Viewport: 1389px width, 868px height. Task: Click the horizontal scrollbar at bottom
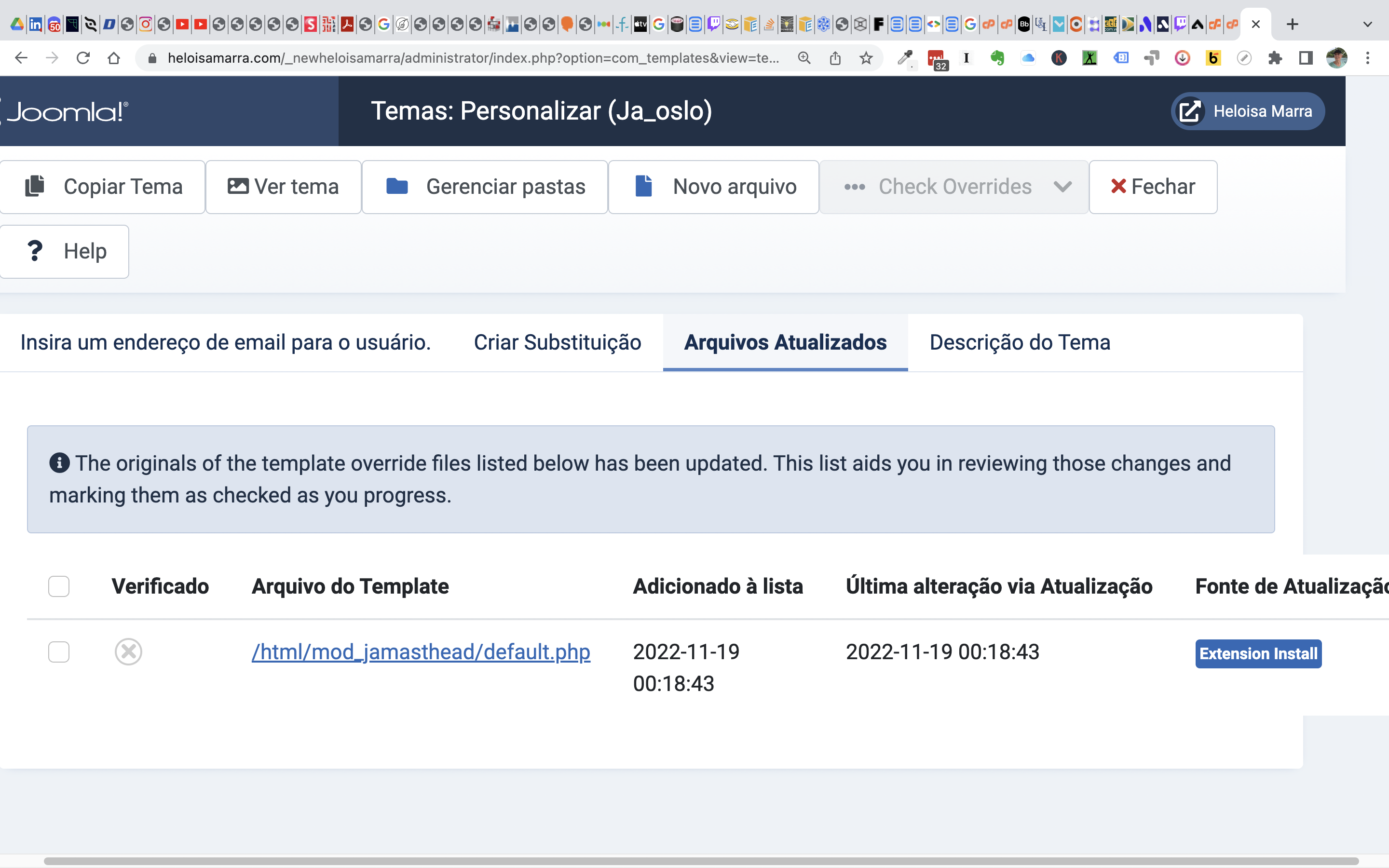tap(700, 861)
